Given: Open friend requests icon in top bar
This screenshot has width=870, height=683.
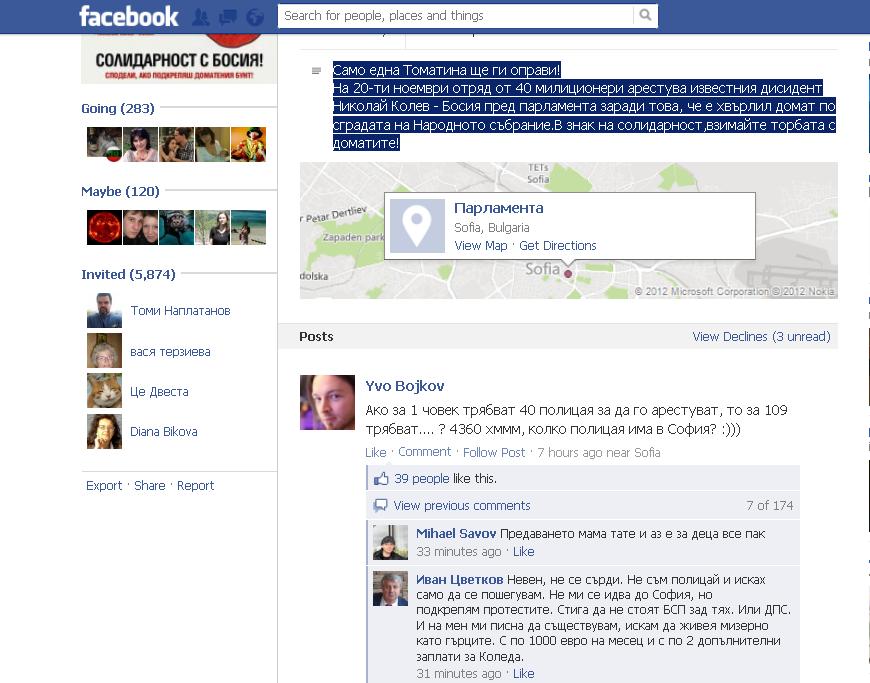Looking at the screenshot, I should [201, 17].
